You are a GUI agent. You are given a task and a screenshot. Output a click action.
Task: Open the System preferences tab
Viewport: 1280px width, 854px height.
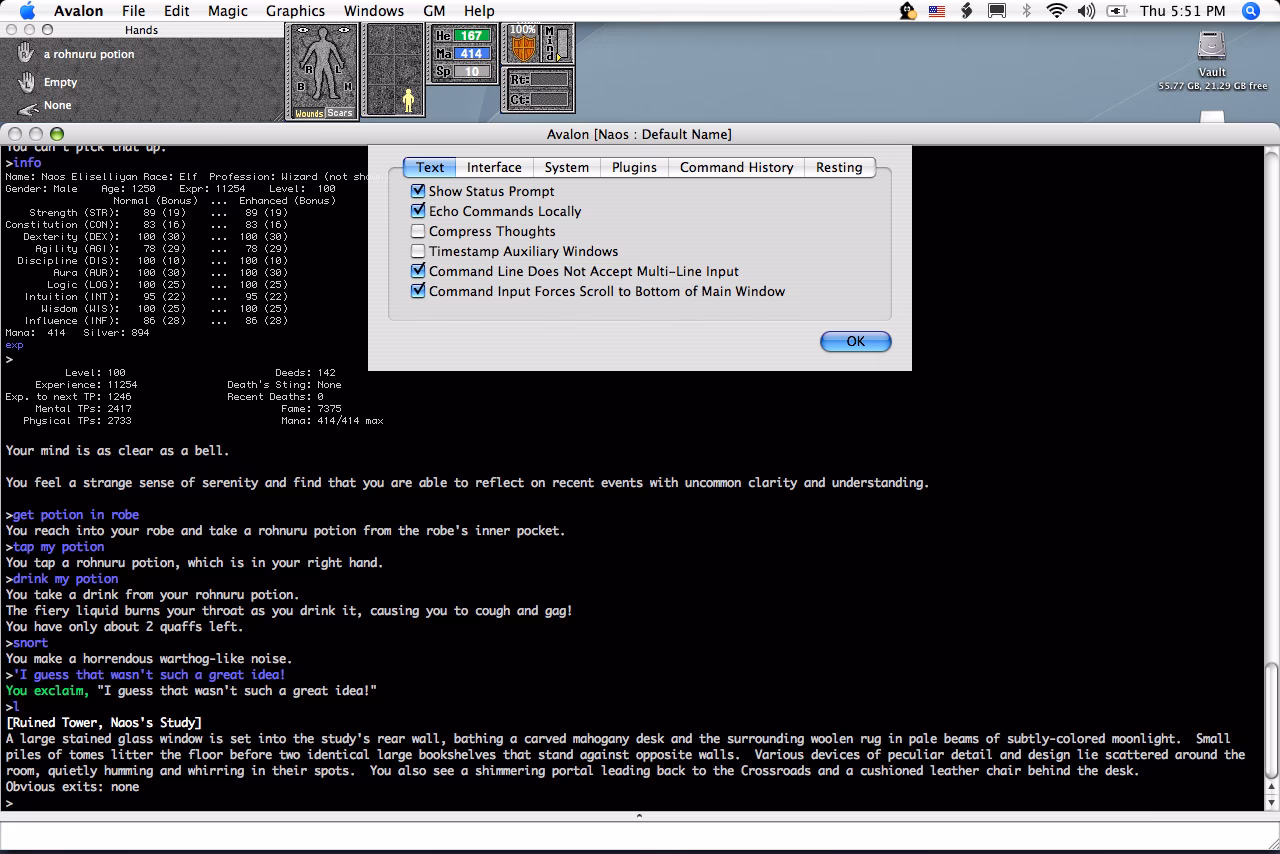pos(566,167)
